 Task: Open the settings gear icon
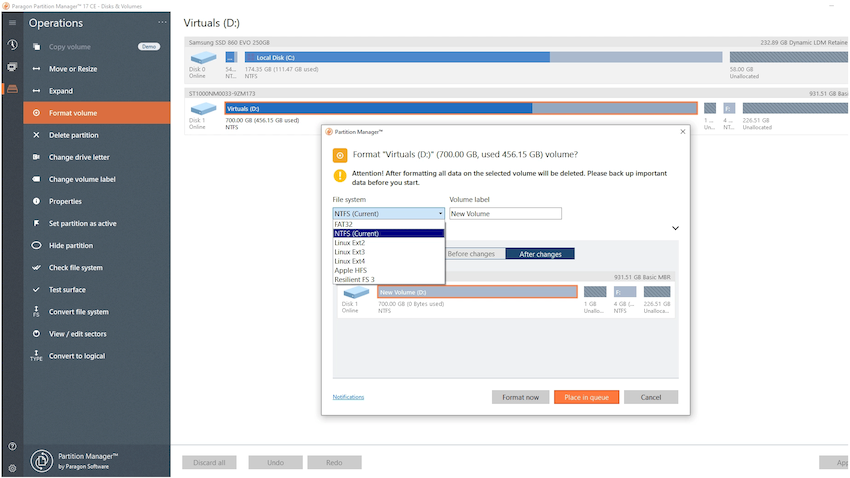12,468
